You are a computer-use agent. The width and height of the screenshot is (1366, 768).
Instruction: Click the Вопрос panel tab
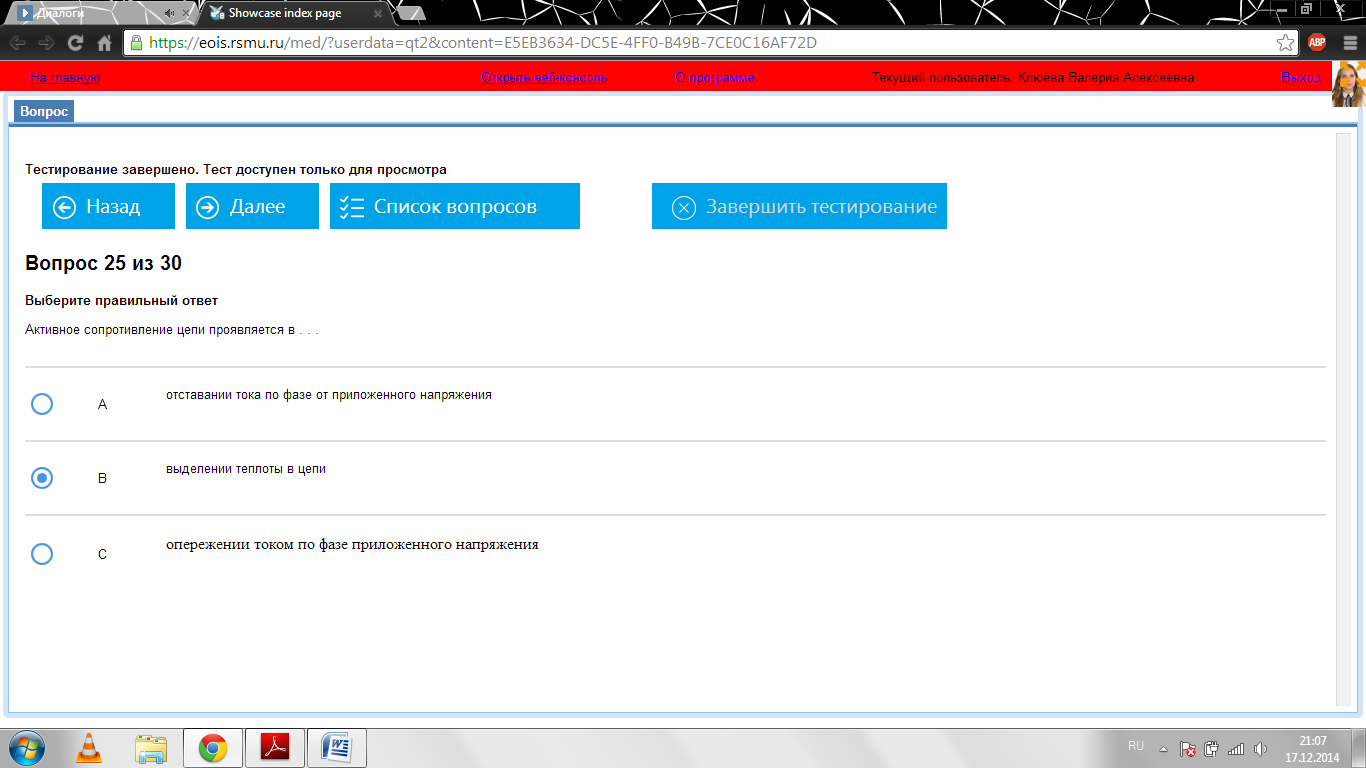pyautogui.click(x=44, y=111)
